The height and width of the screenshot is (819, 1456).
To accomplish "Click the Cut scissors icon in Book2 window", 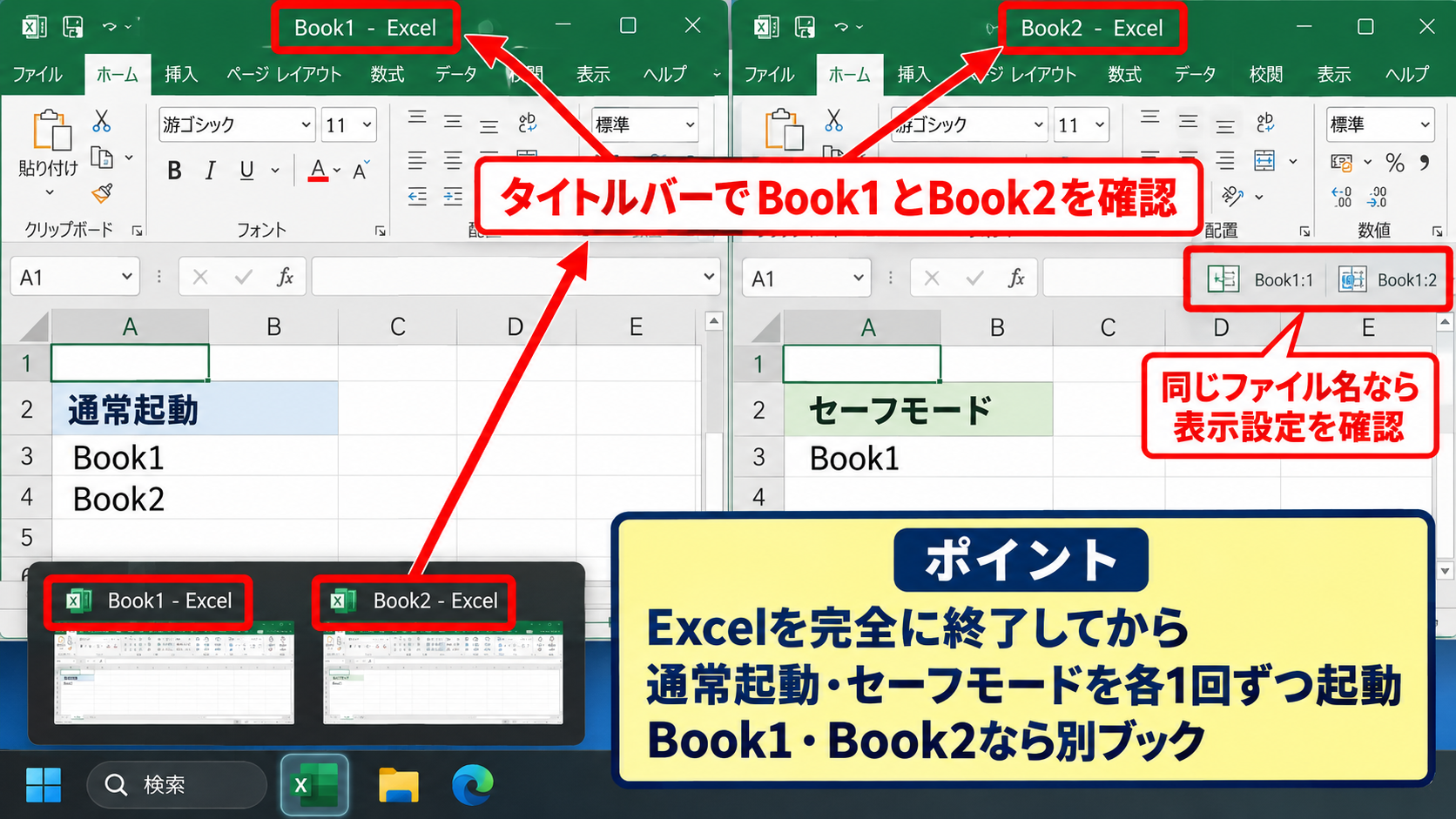I will point(834,120).
